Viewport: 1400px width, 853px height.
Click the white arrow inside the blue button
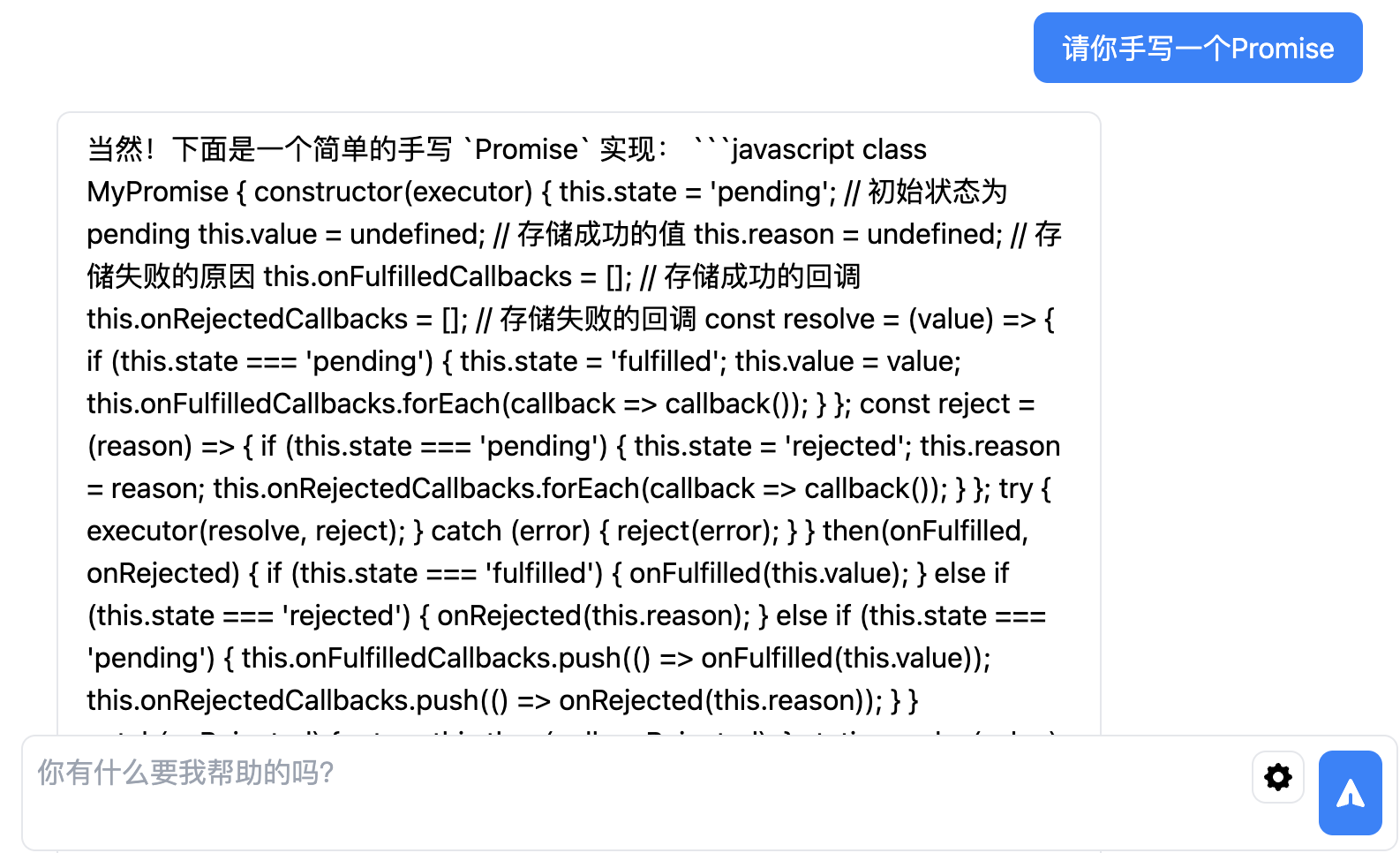coord(1350,793)
